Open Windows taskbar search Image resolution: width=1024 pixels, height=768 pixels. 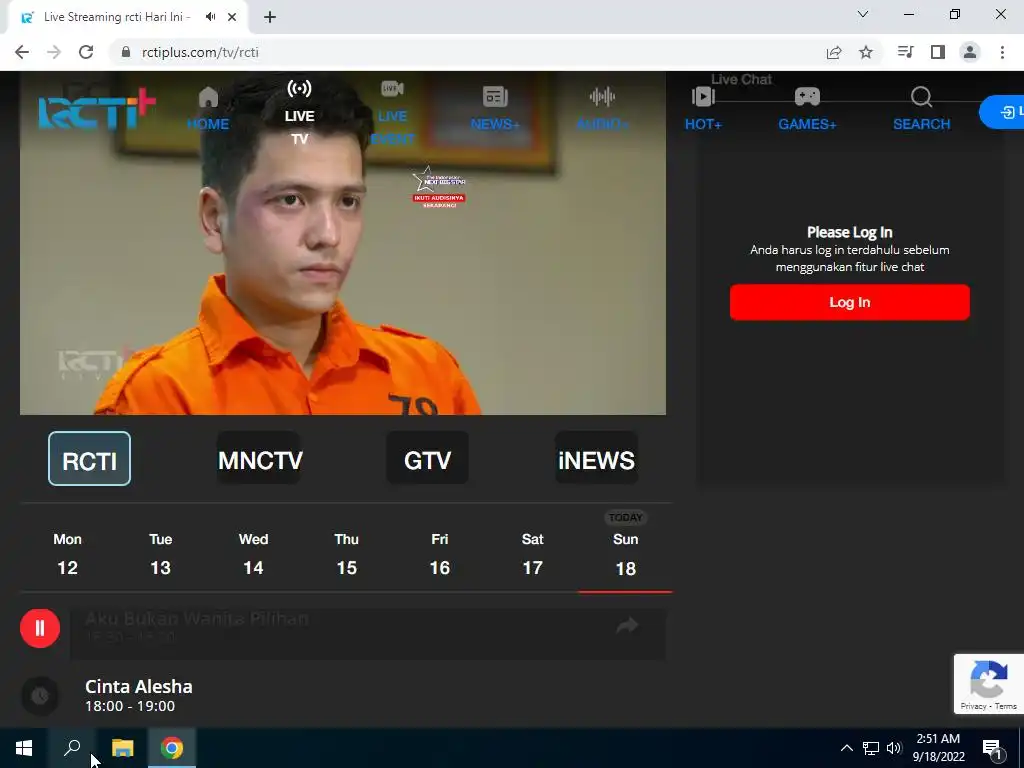[72, 748]
